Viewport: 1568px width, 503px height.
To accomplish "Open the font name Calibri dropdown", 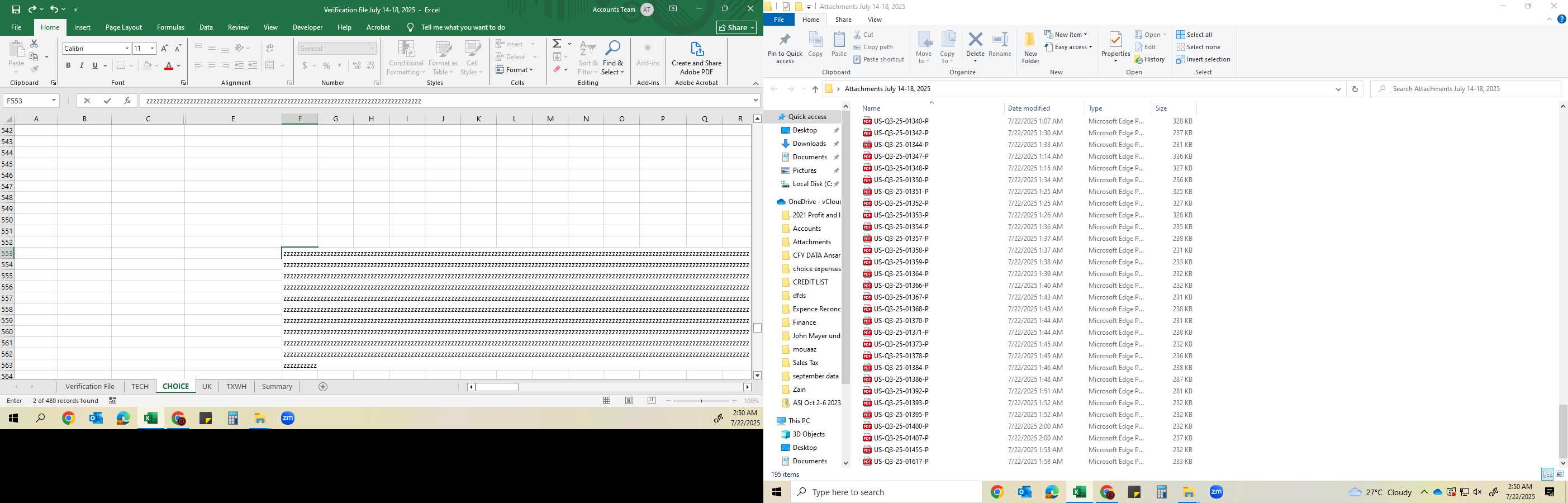I will [x=127, y=48].
